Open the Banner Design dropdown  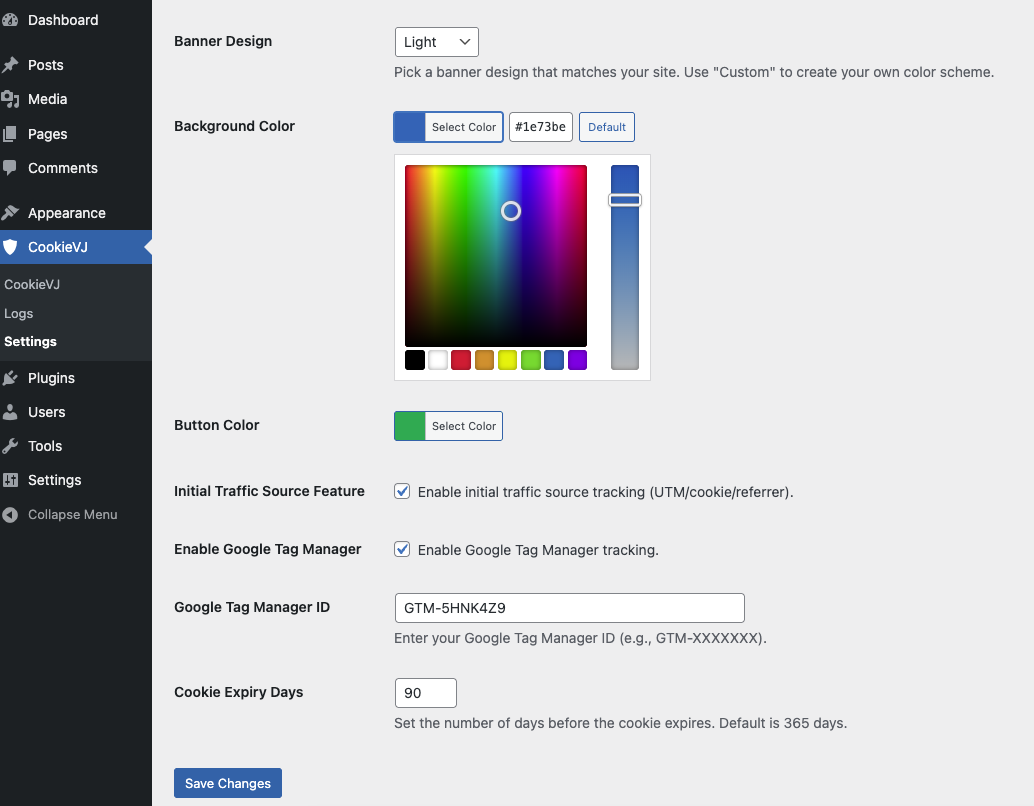coord(436,42)
